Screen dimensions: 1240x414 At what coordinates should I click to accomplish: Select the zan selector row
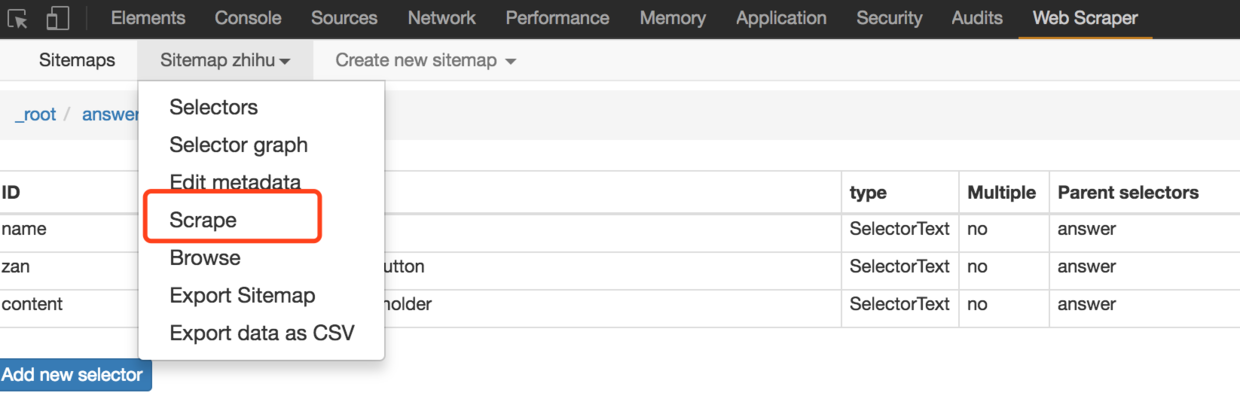[16, 267]
